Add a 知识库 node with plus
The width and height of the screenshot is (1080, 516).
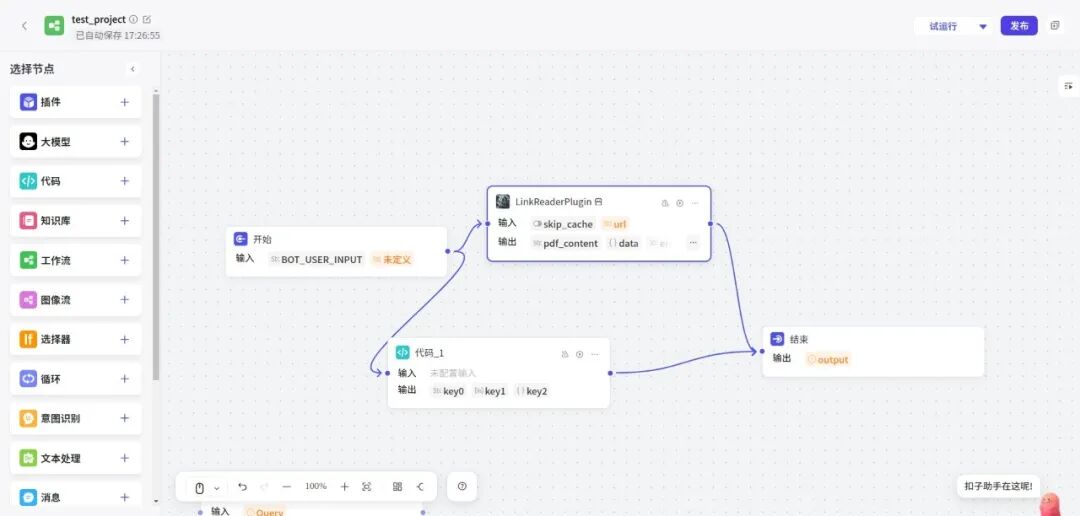[125, 220]
